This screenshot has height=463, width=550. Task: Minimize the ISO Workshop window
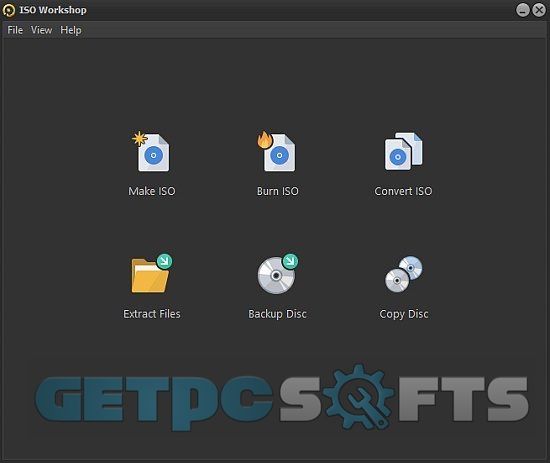(522, 10)
